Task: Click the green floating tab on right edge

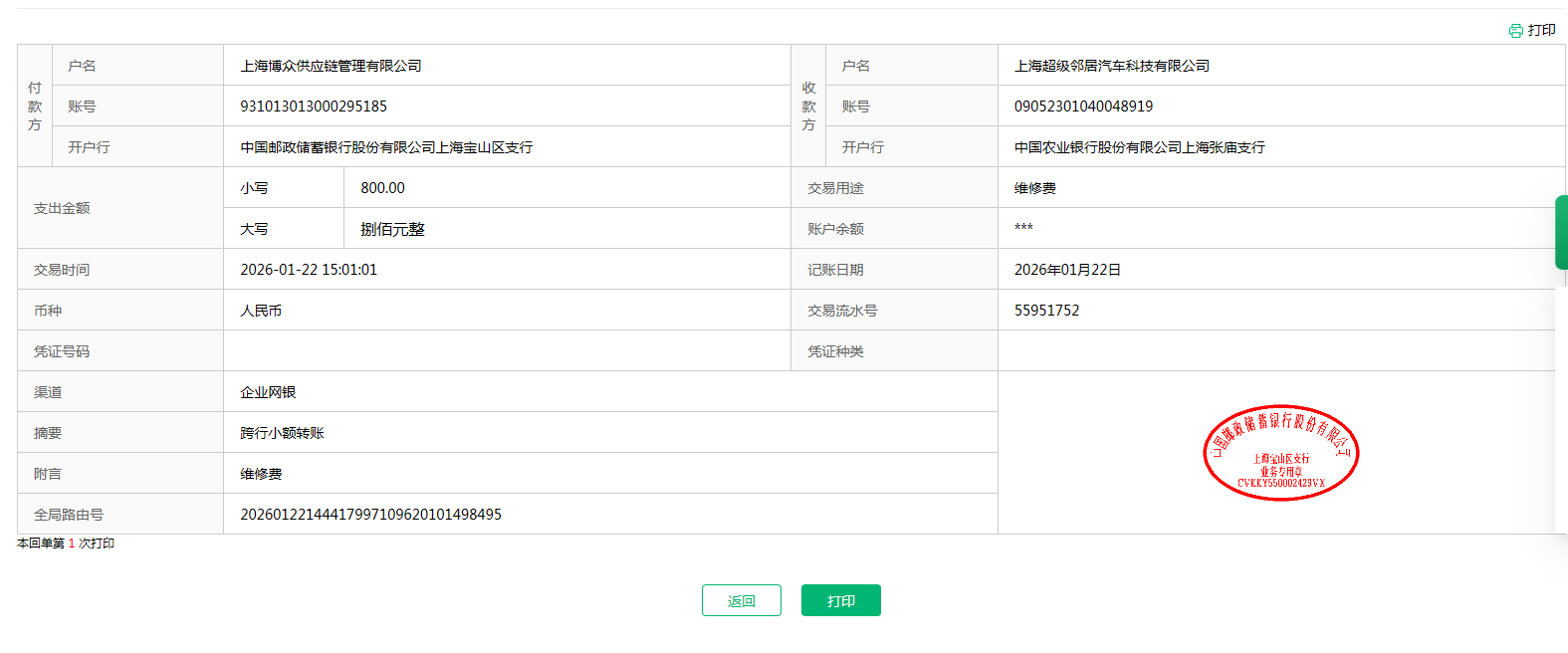Action: (x=1561, y=232)
